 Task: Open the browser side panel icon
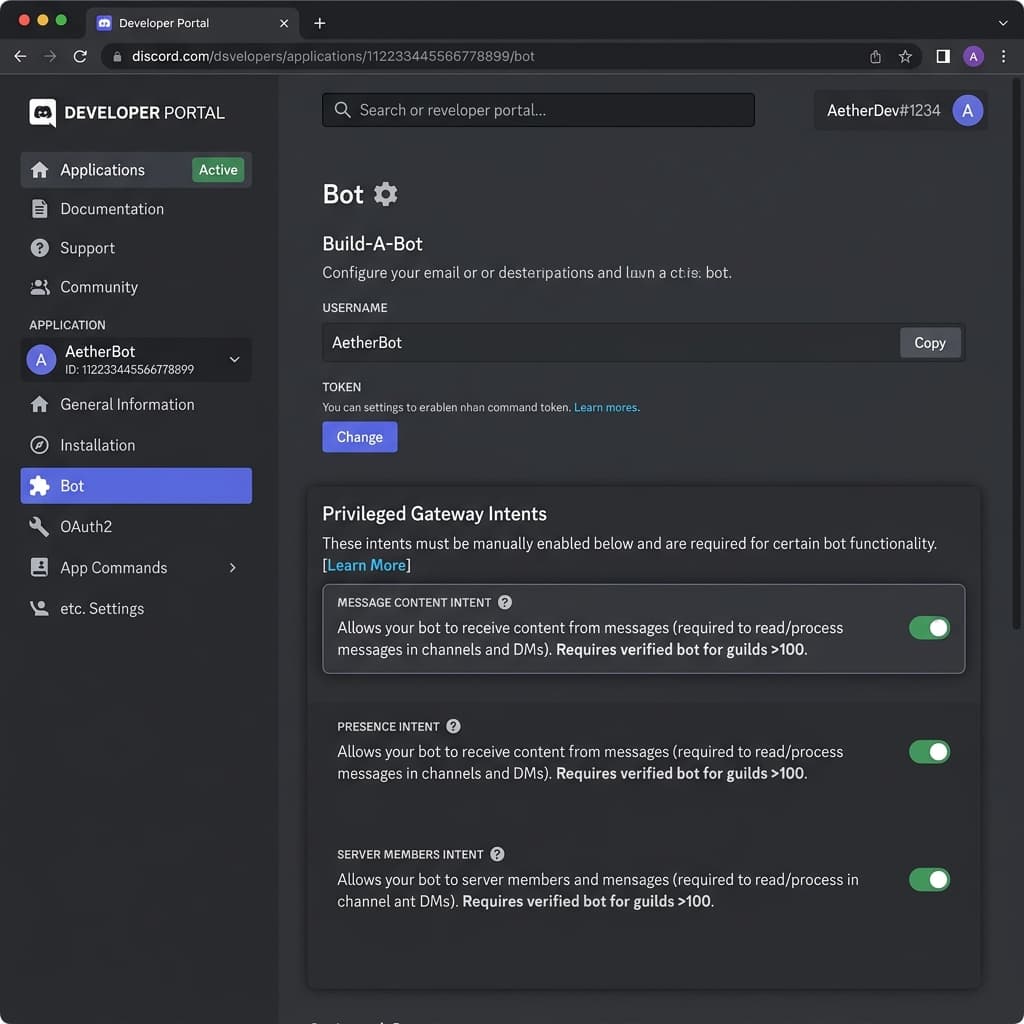(x=942, y=57)
